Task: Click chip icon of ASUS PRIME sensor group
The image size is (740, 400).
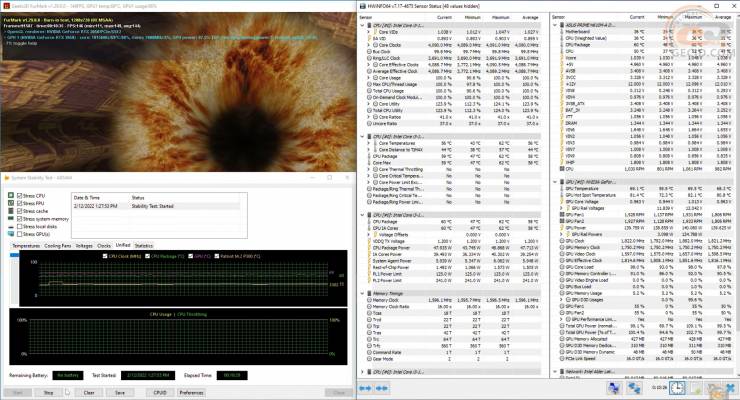Action: tap(563, 25)
